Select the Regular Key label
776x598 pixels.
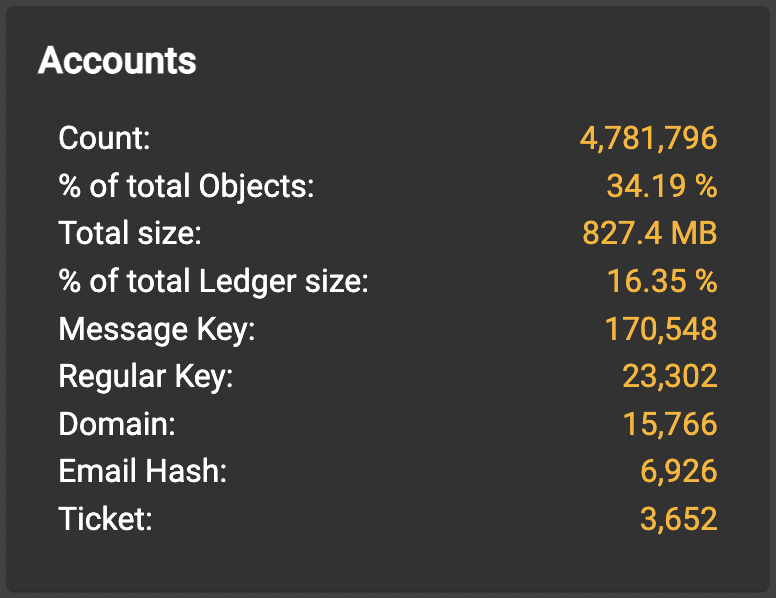(x=146, y=377)
